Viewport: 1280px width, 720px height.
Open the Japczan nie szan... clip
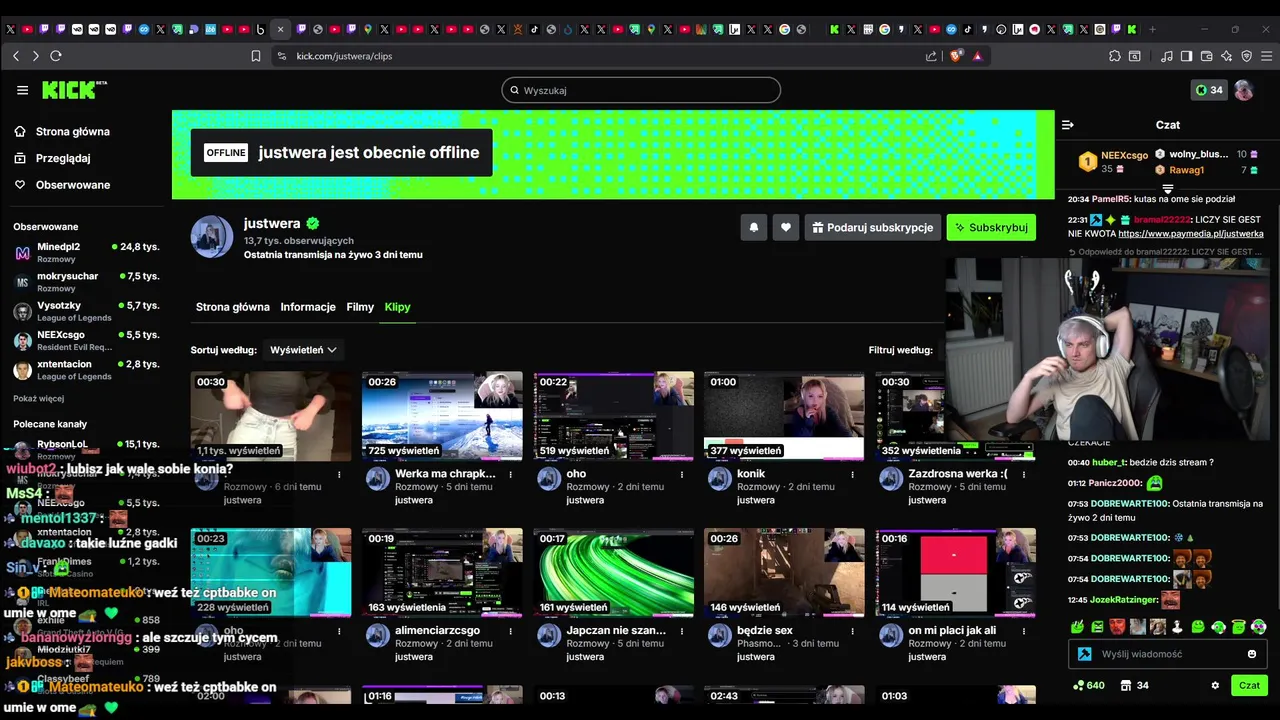click(613, 573)
